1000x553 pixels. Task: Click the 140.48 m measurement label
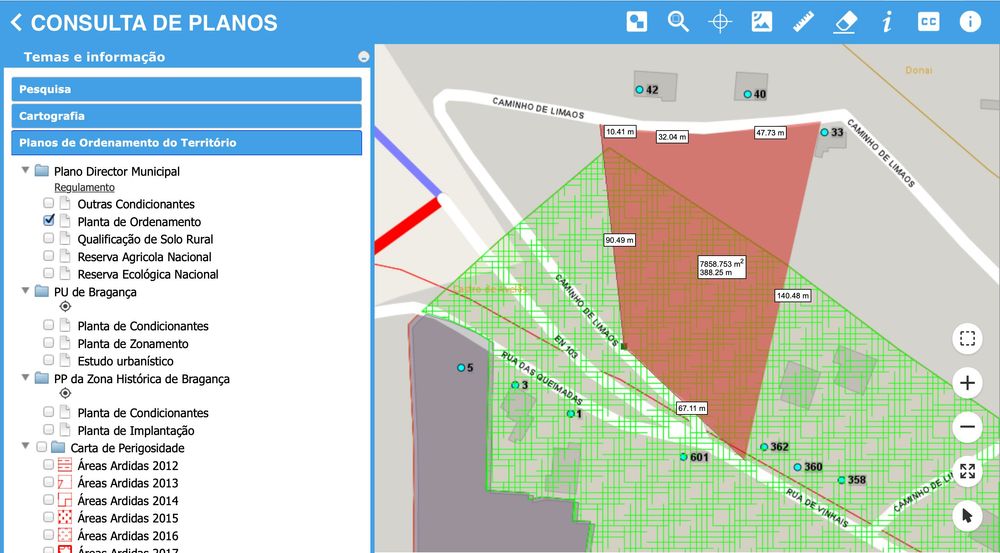[793, 296]
